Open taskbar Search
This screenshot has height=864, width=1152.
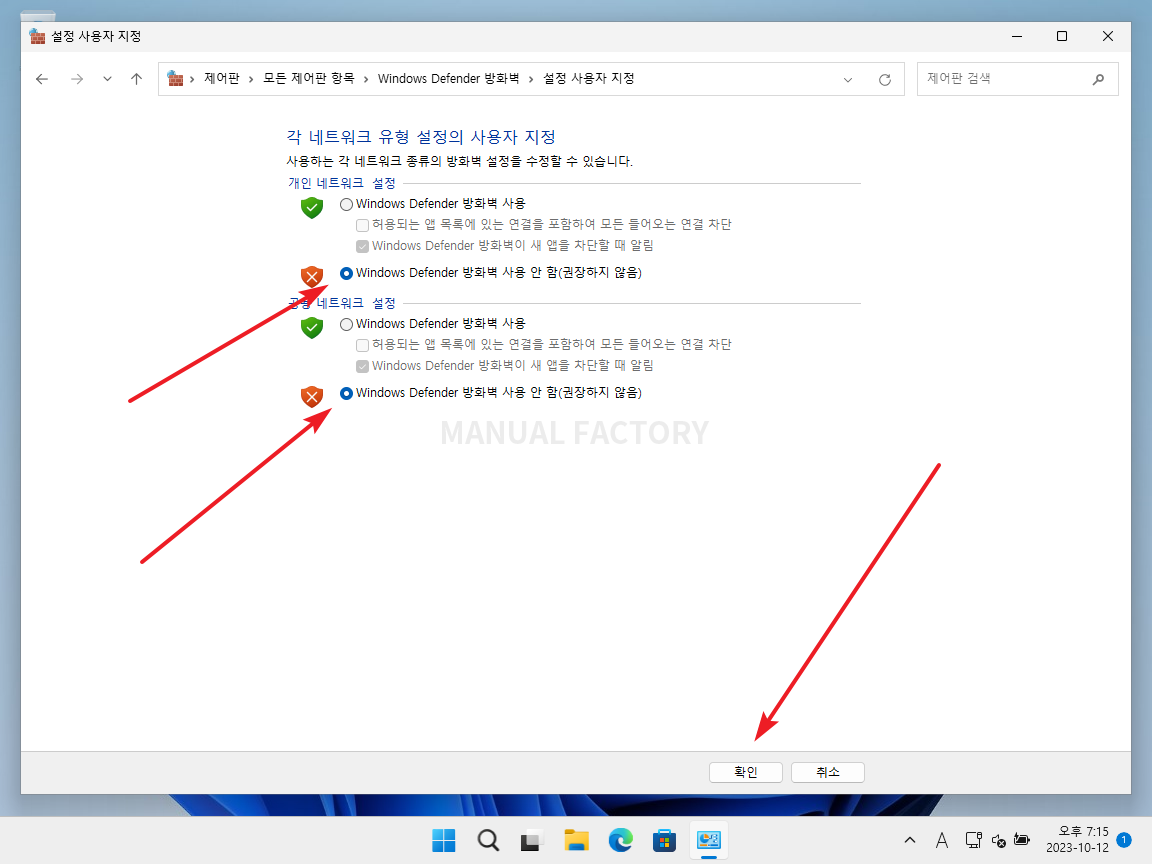pyautogui.click(x=488, y=840)
